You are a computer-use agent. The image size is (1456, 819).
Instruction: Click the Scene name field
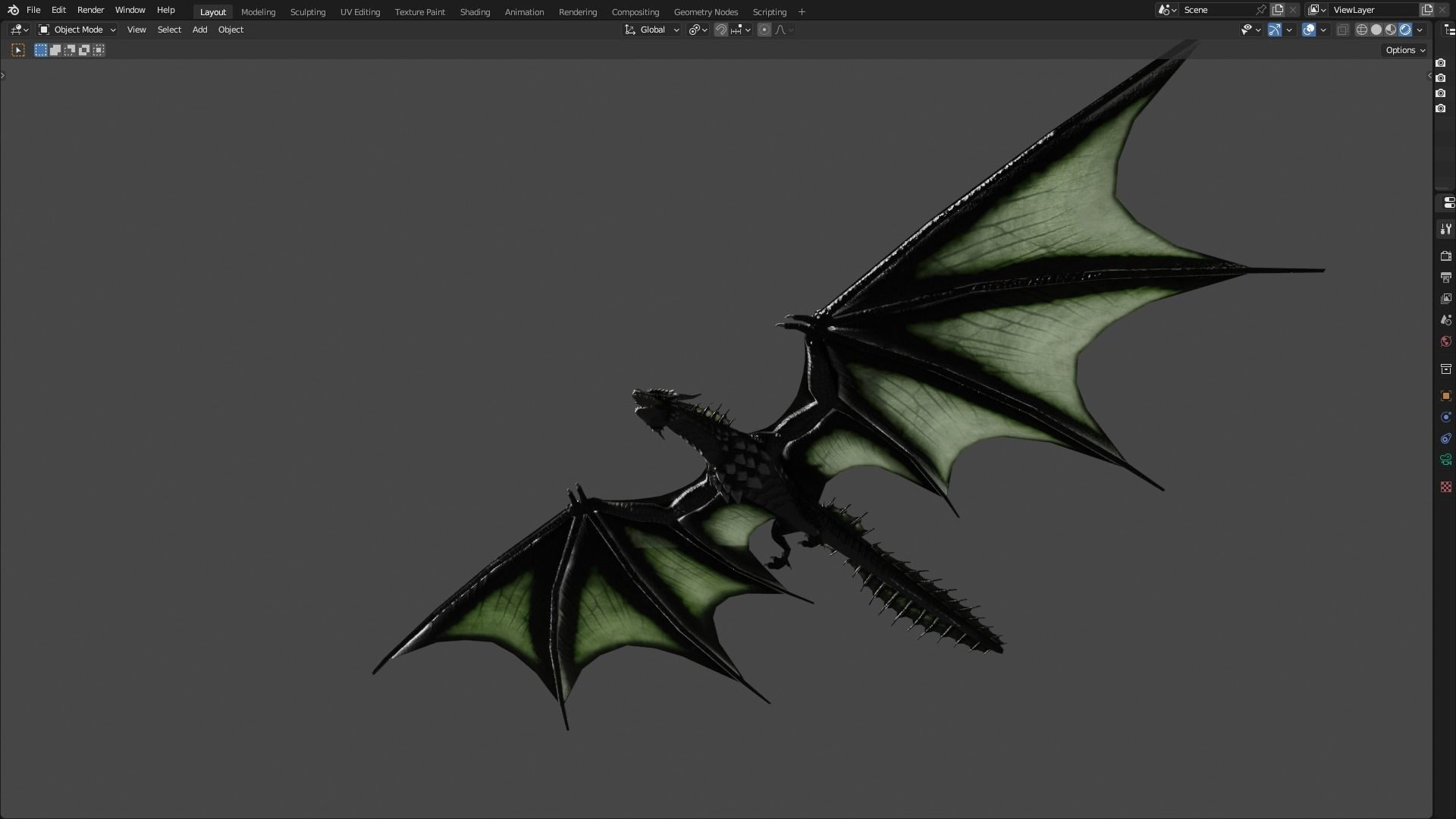(1216, 10)
